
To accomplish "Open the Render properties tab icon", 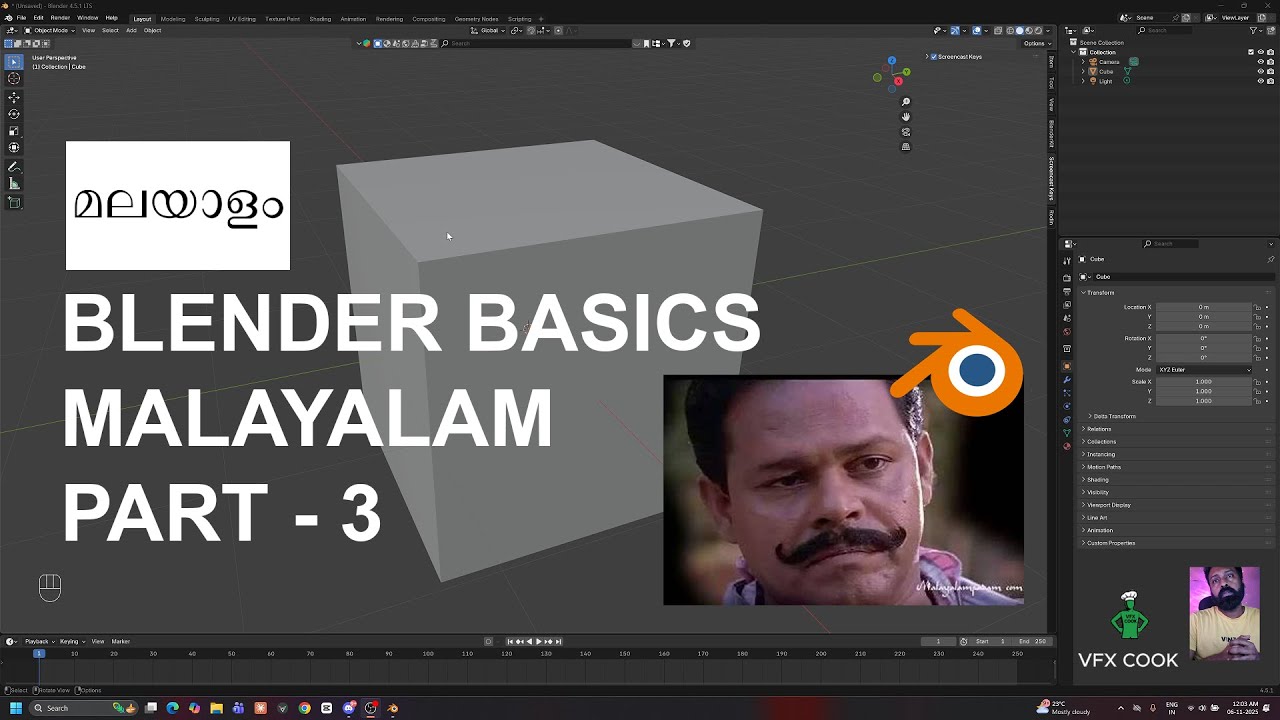I will tap(1067, 278).
